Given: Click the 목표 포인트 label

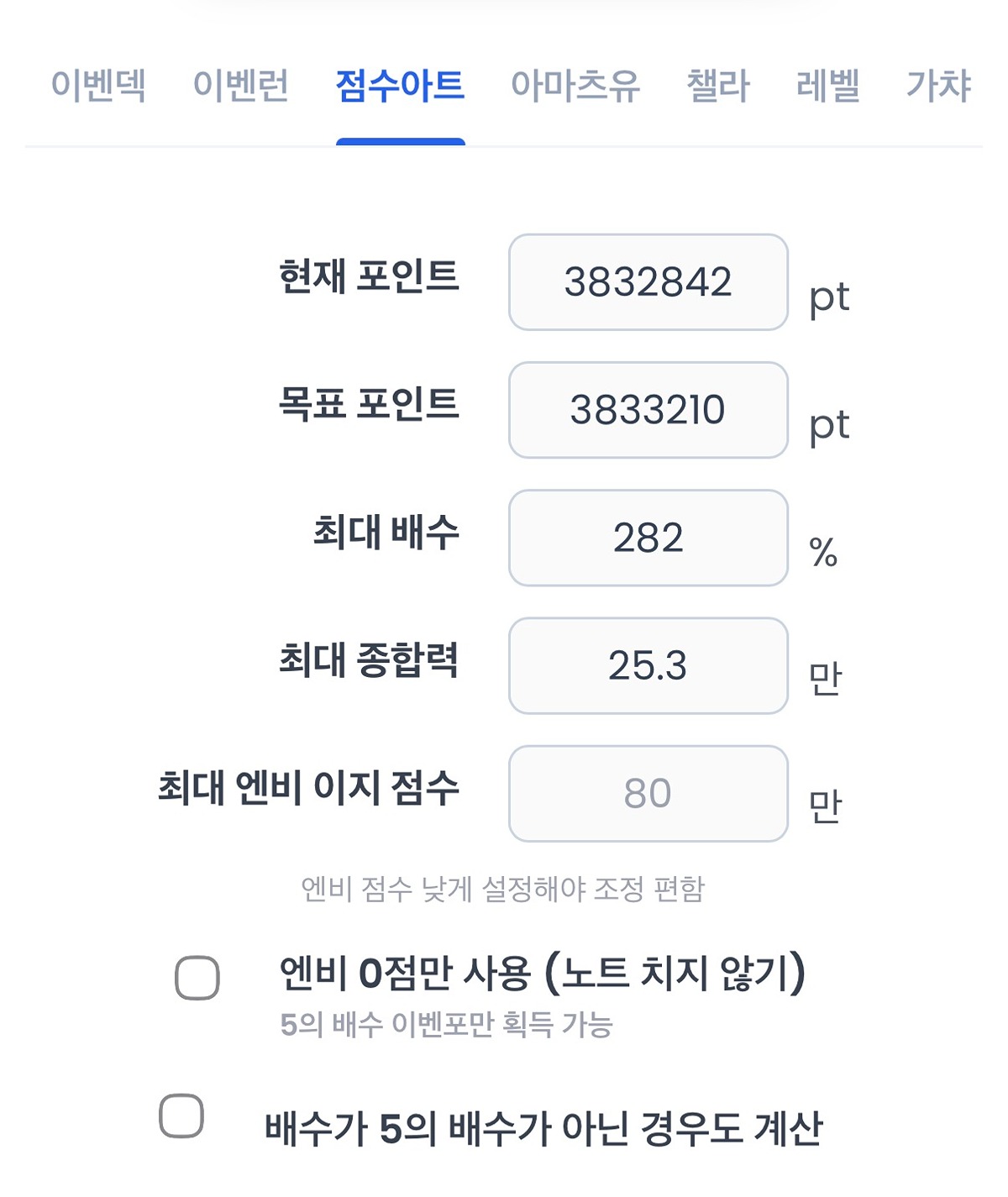Looking at the screenshot, I should [369, 404].
